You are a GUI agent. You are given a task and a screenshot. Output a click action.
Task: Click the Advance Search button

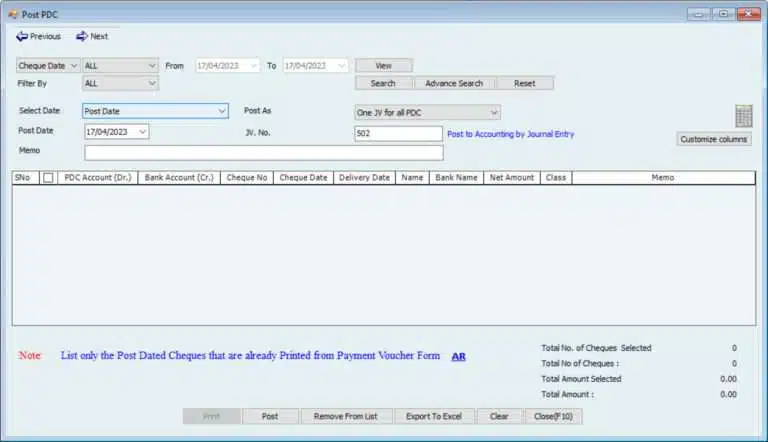click(454, 83)
